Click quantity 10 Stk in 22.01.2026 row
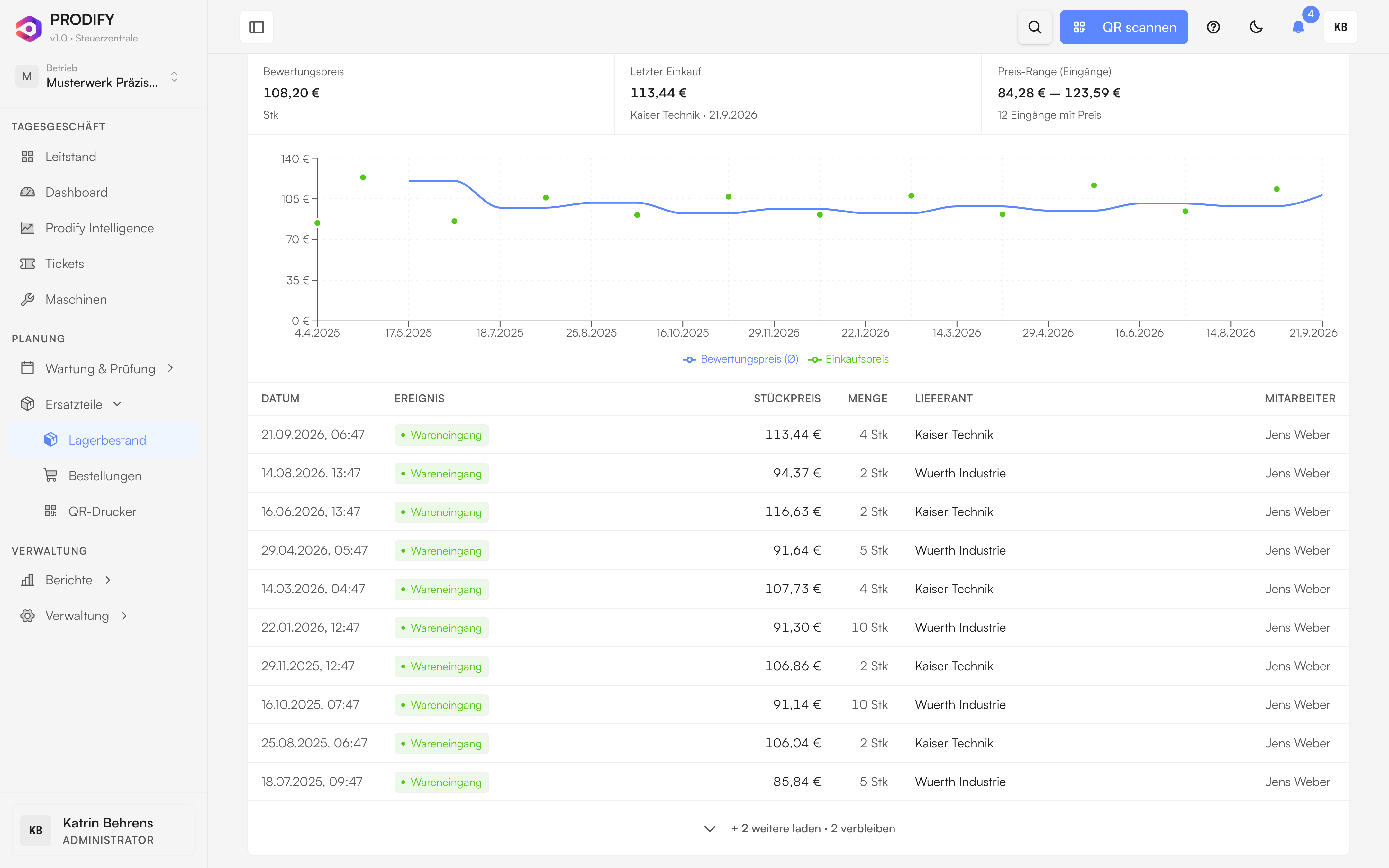This screenshot has width=1389, height=868. click(869, 628)
